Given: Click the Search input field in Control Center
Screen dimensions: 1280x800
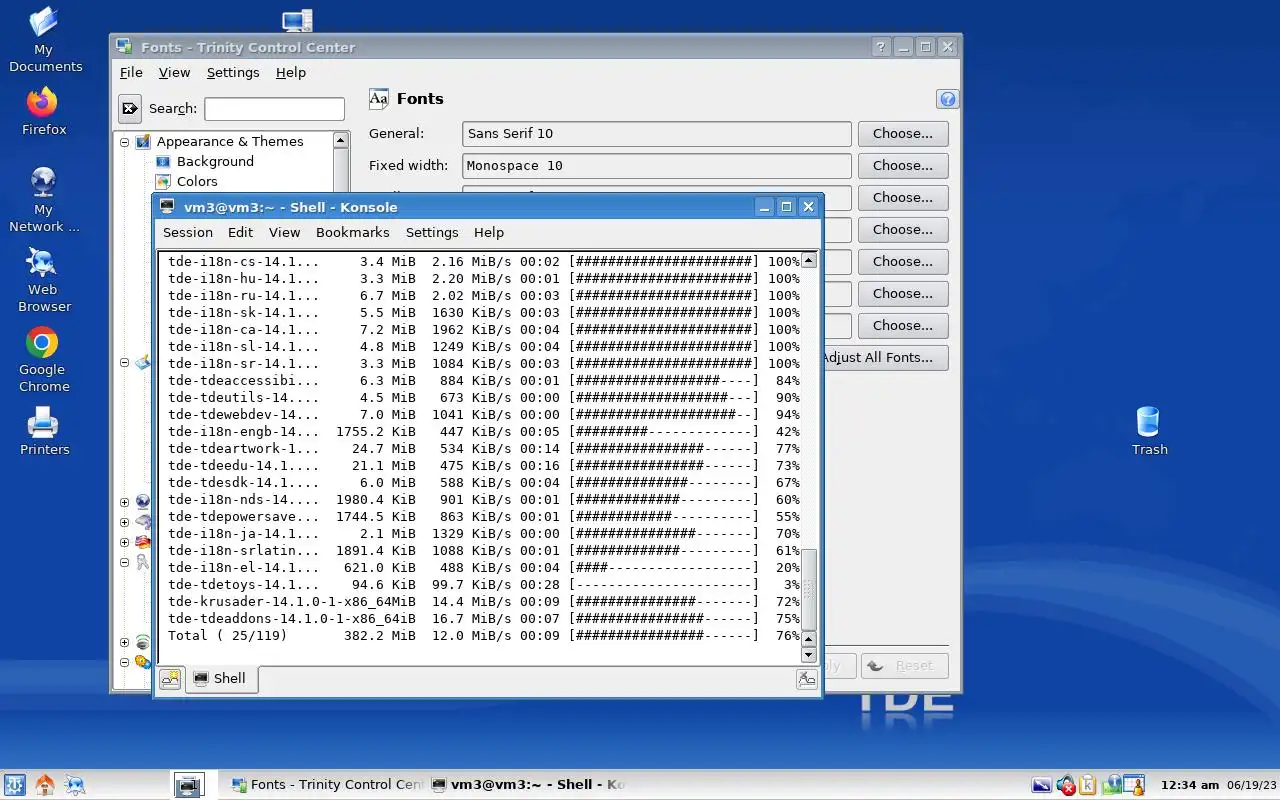Looking at the screenshot, I should pos(274,108).
